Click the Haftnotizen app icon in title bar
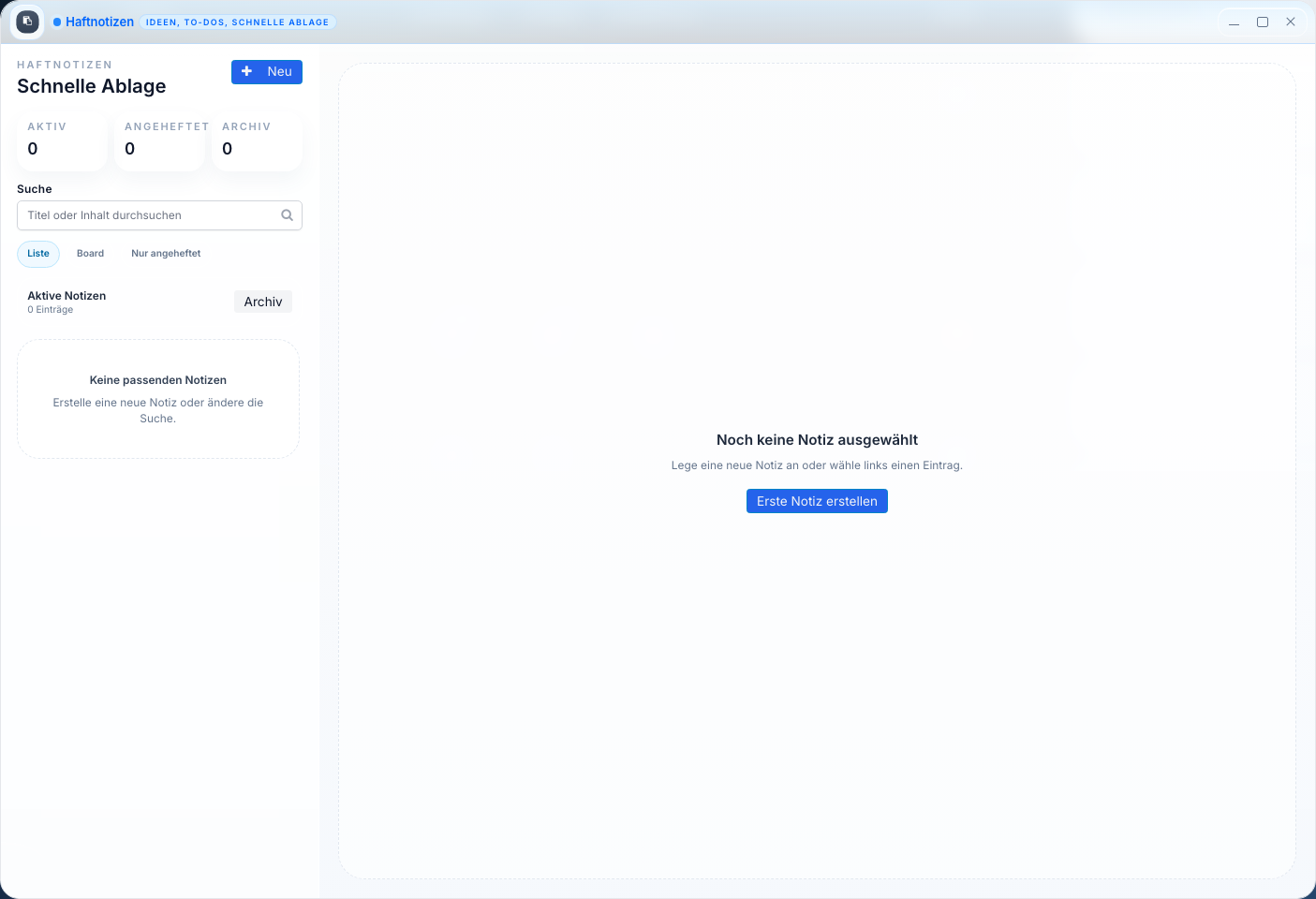 (27, 22)
